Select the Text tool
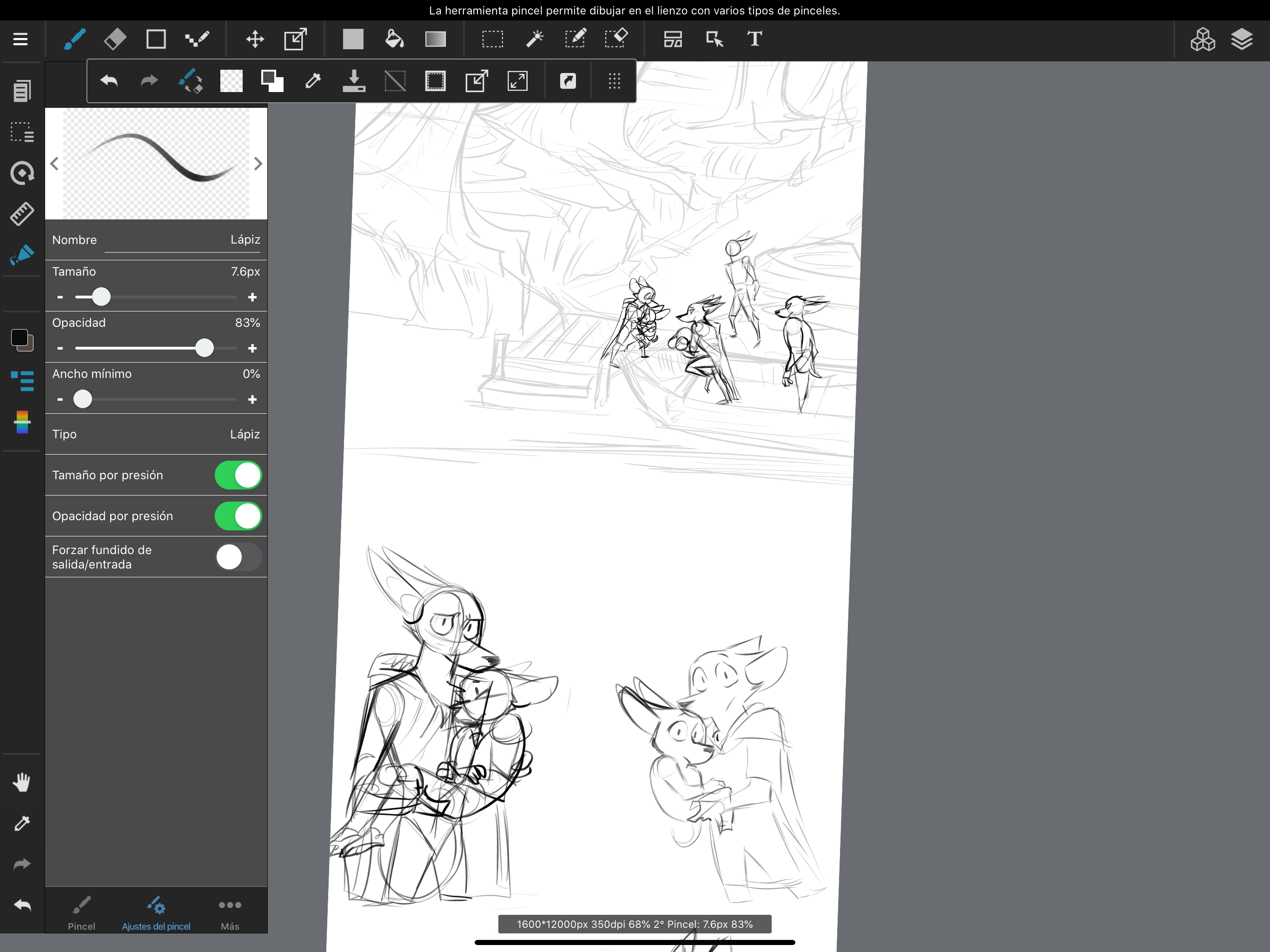Viewport: 1270px width, 952px height. click(754, 39)
